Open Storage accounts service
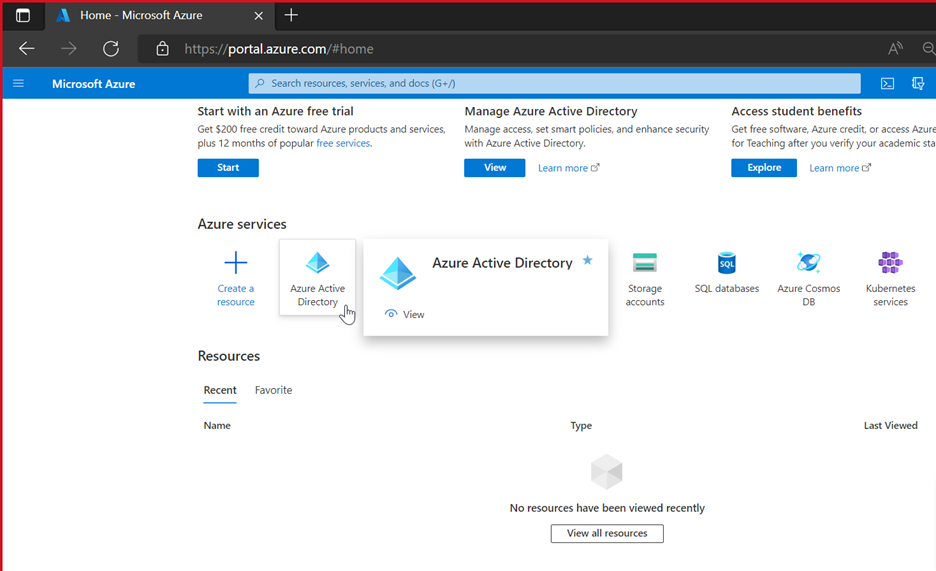Screen dimensions: 936x571 [645, 279]
